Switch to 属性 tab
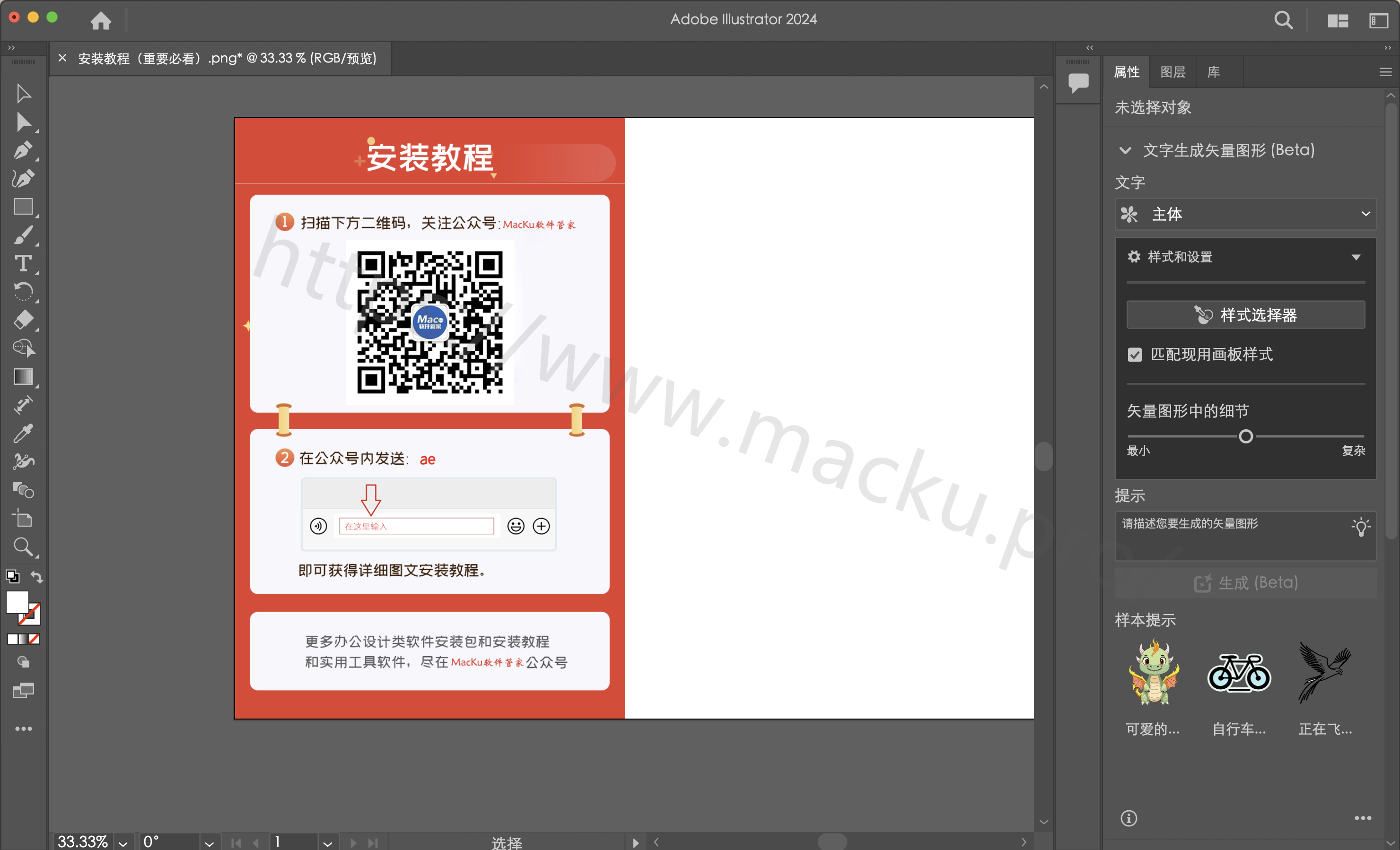 point(1126,72)
